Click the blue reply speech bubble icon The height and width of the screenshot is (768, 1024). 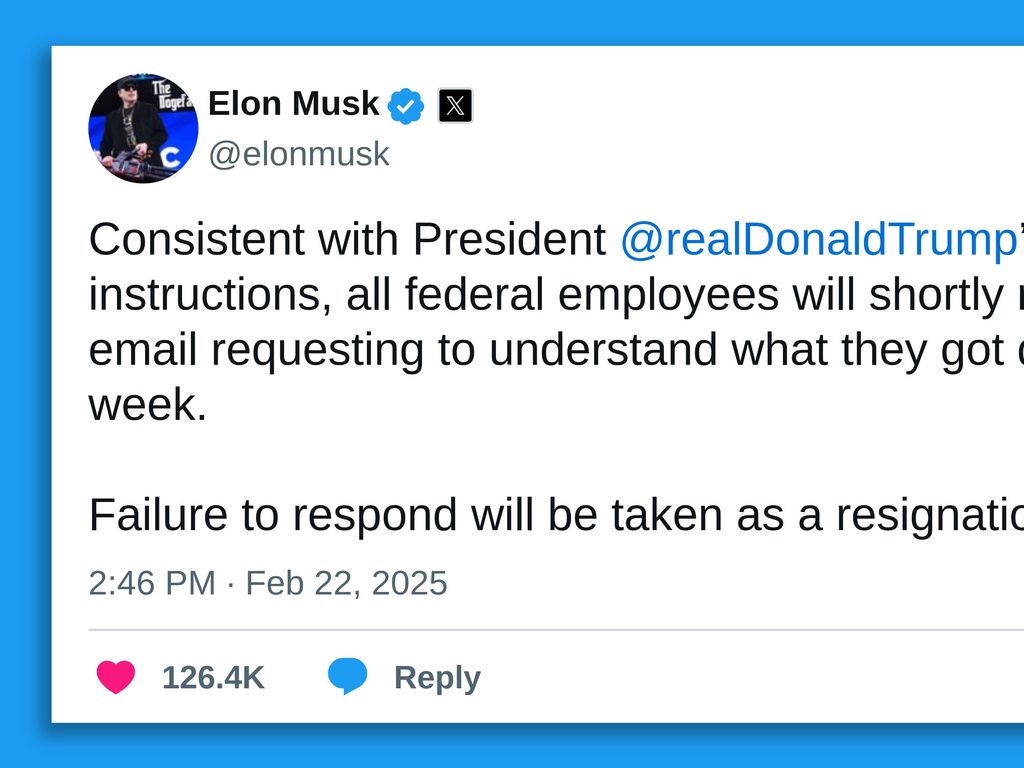coord(347,677)
